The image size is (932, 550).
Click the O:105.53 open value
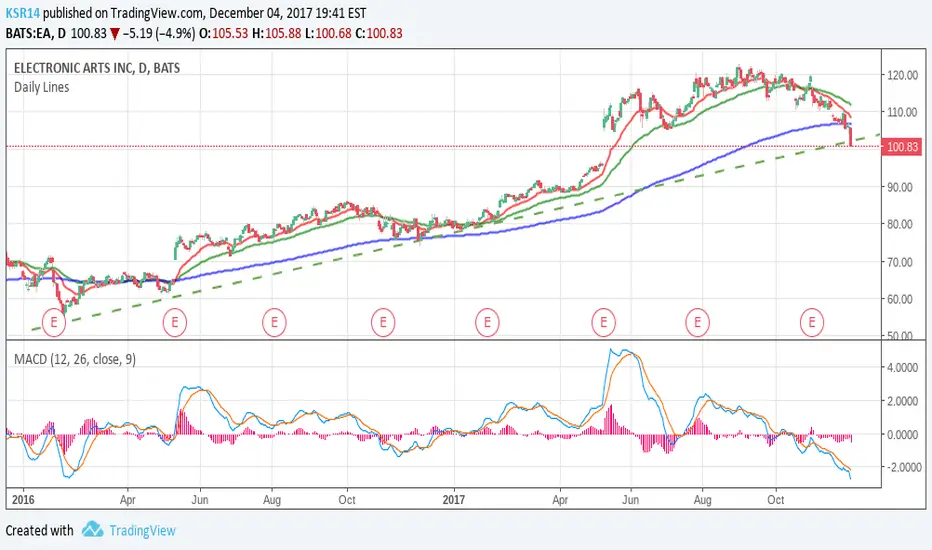pyautogui.click(x=223, y=33)
